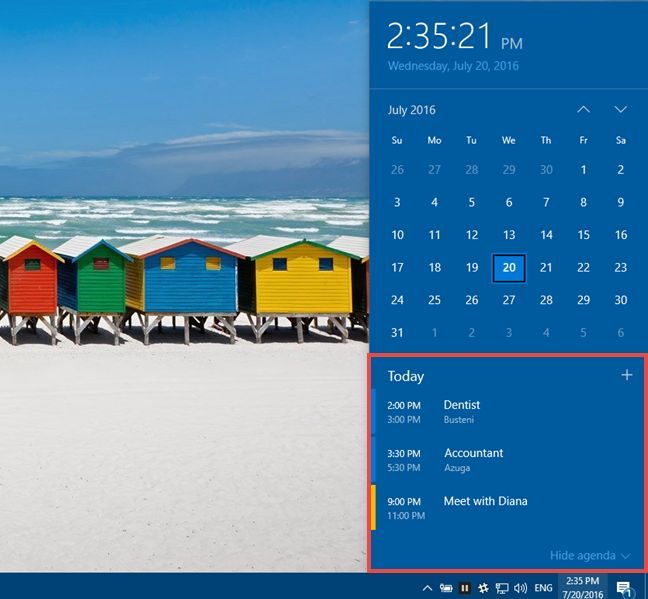Open the volume speaker tray icon
The width and height of the screenshot is (648, 599).
[520, 587]
